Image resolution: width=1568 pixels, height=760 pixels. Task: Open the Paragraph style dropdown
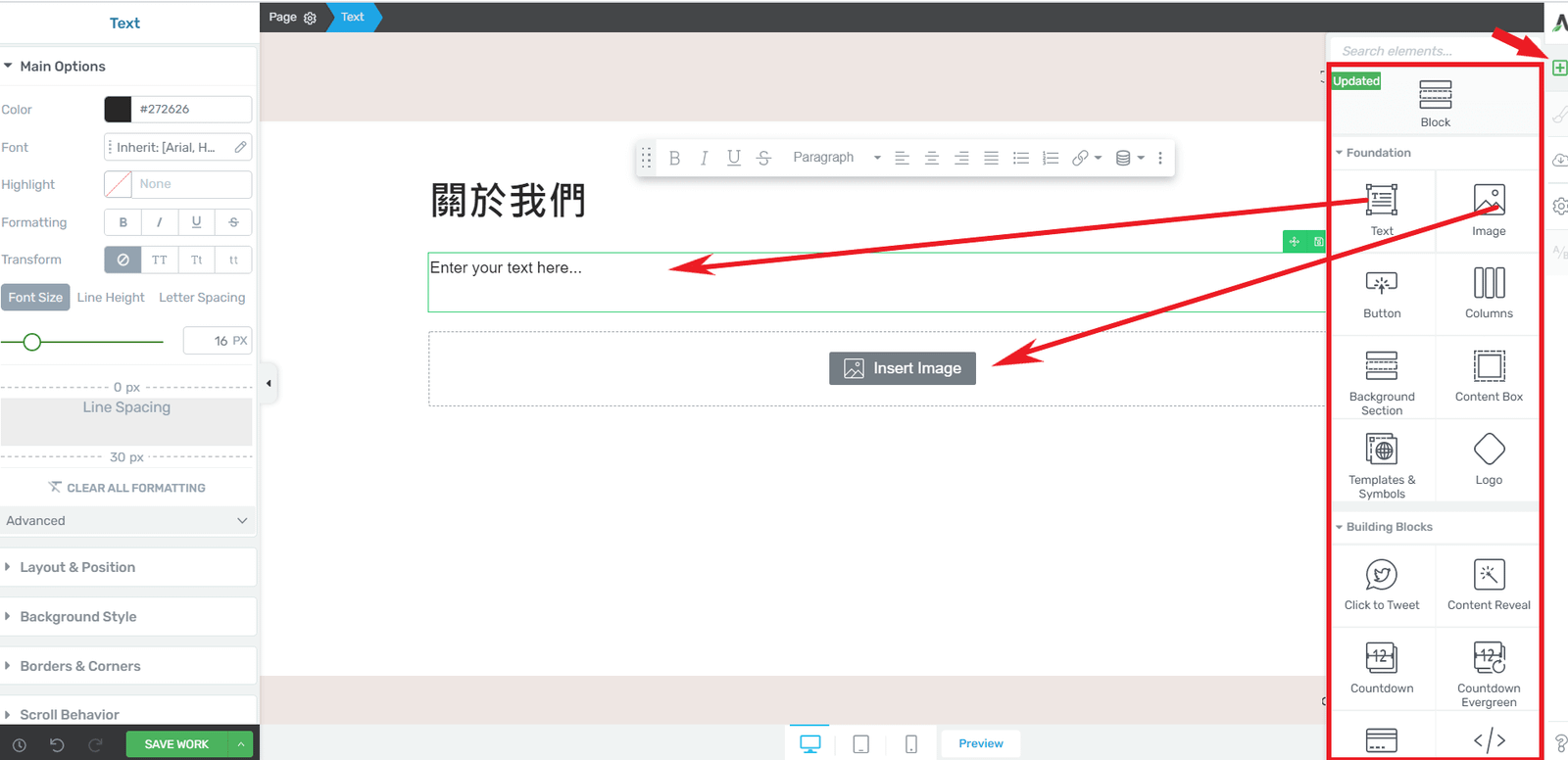837,158
